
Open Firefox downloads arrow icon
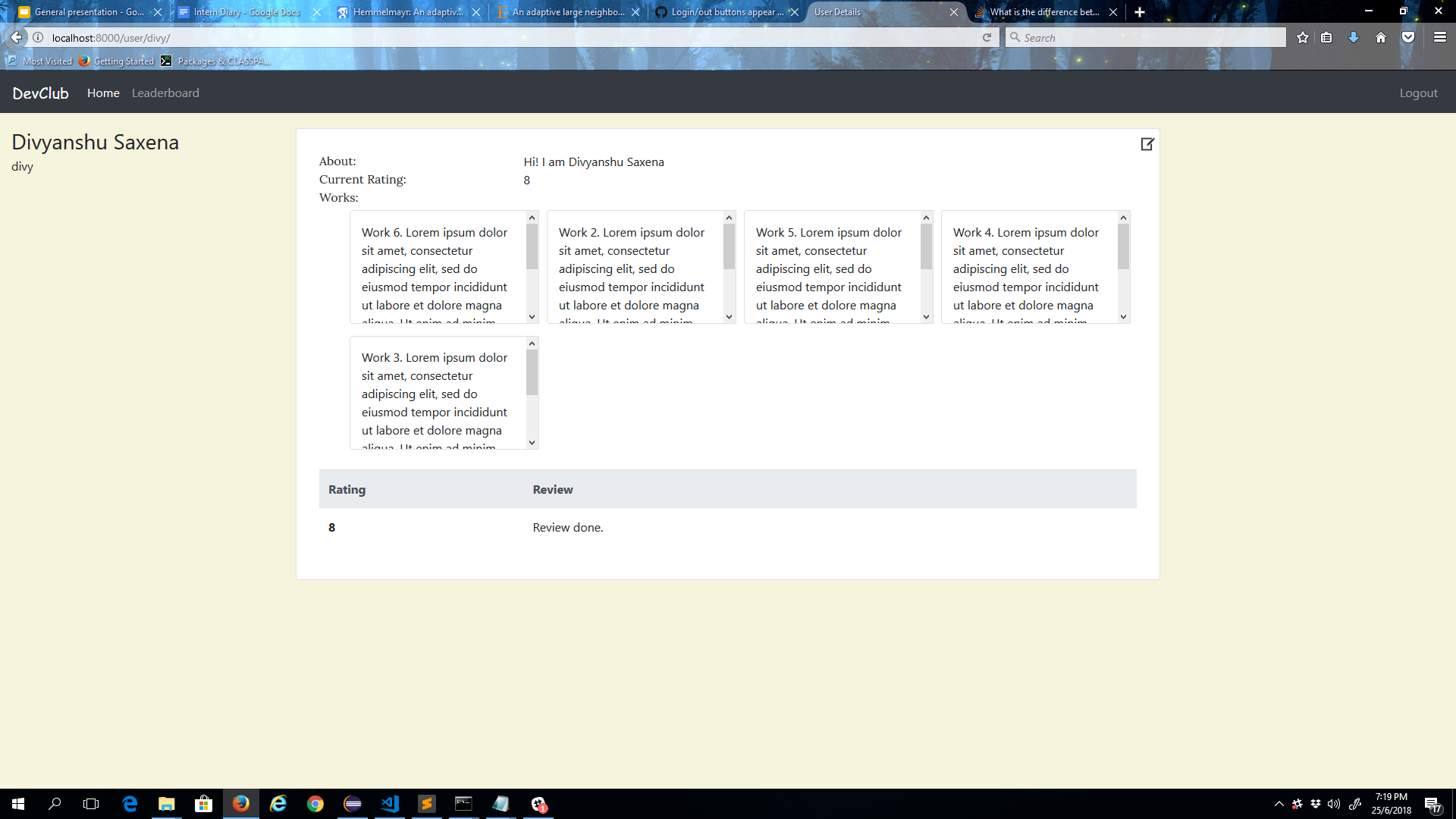coord(1354,38)
